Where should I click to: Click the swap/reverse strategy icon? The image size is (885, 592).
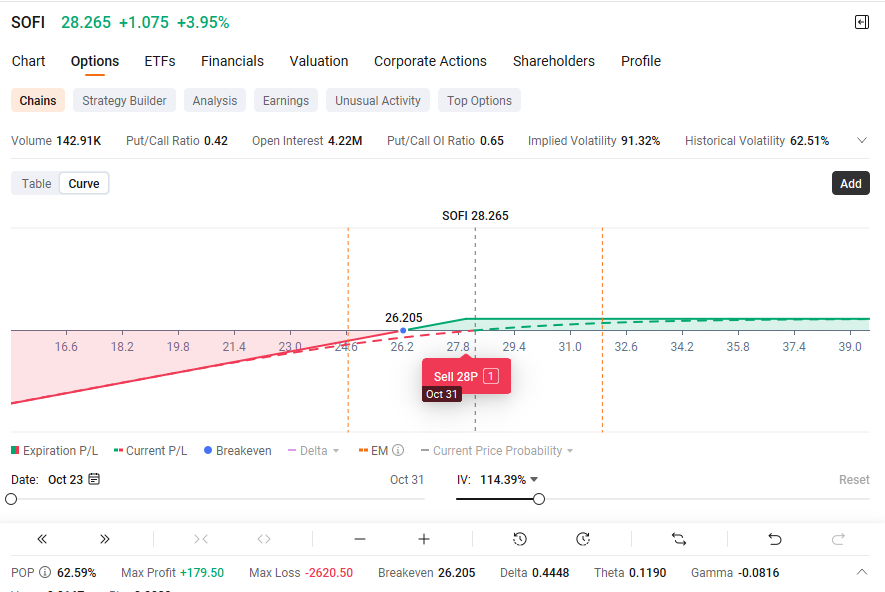679,539
